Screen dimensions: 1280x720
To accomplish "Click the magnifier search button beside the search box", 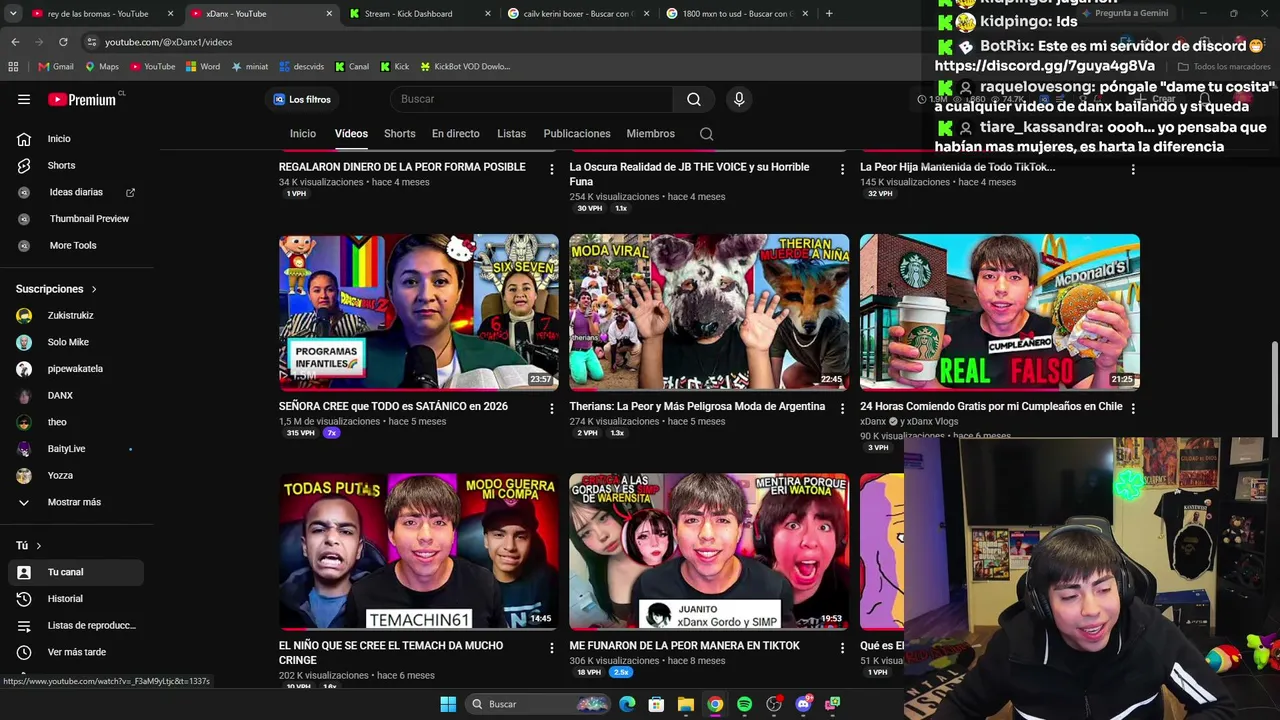I will coord(694,99).
